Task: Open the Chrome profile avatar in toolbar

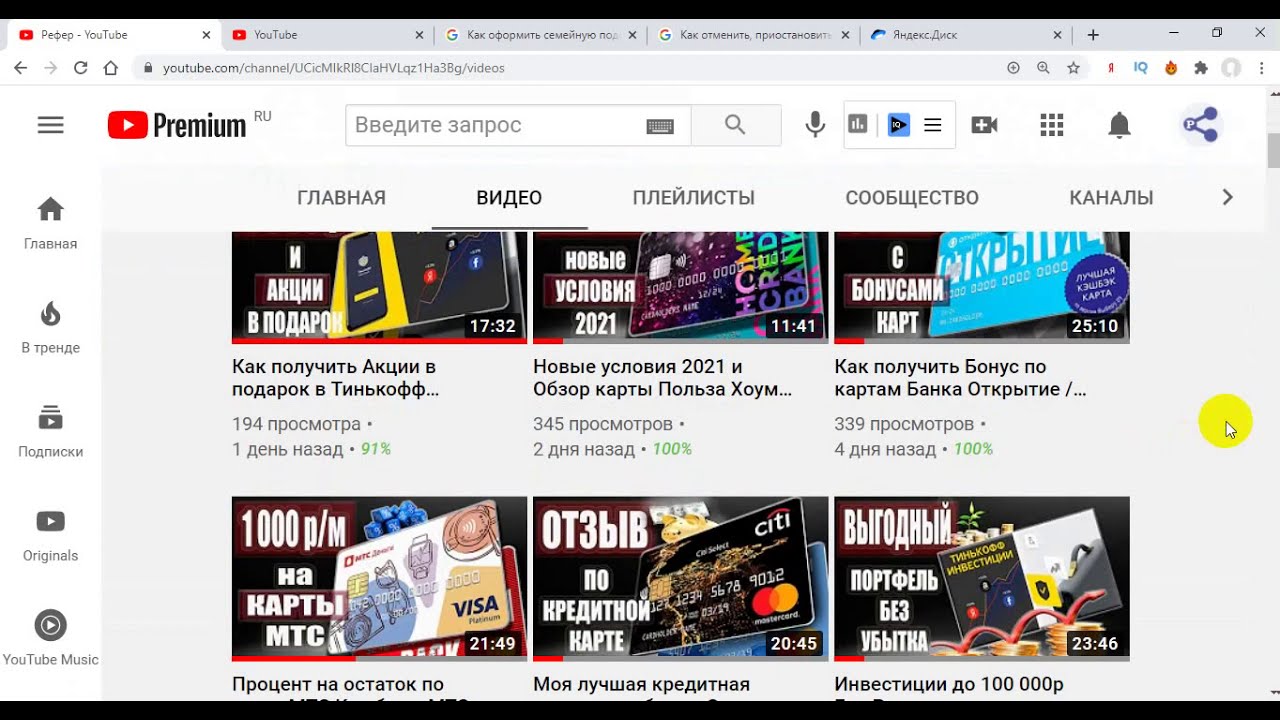Action: 1231,68
